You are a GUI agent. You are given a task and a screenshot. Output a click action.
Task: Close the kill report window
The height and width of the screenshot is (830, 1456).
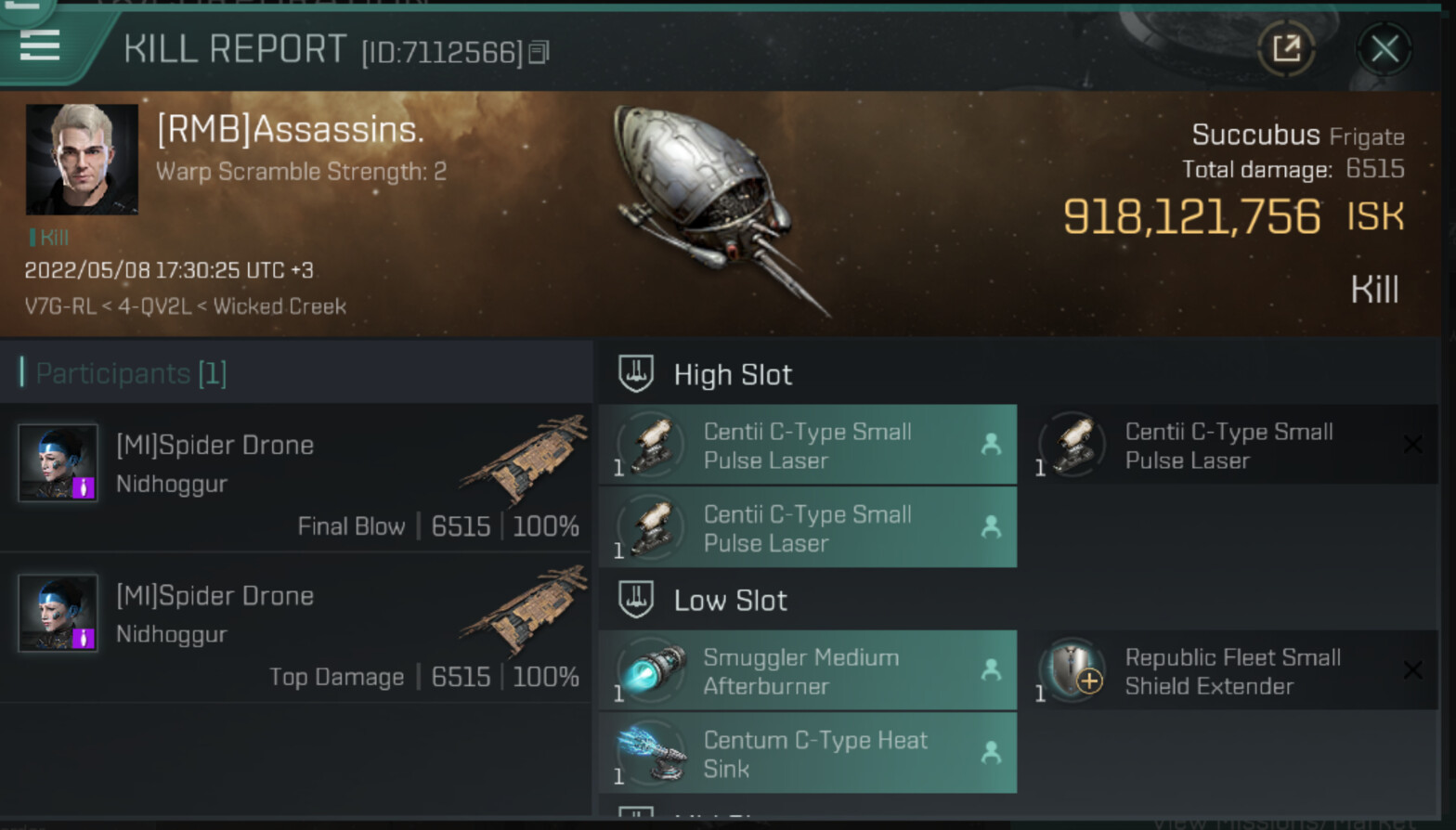[x=1384, y=48]
